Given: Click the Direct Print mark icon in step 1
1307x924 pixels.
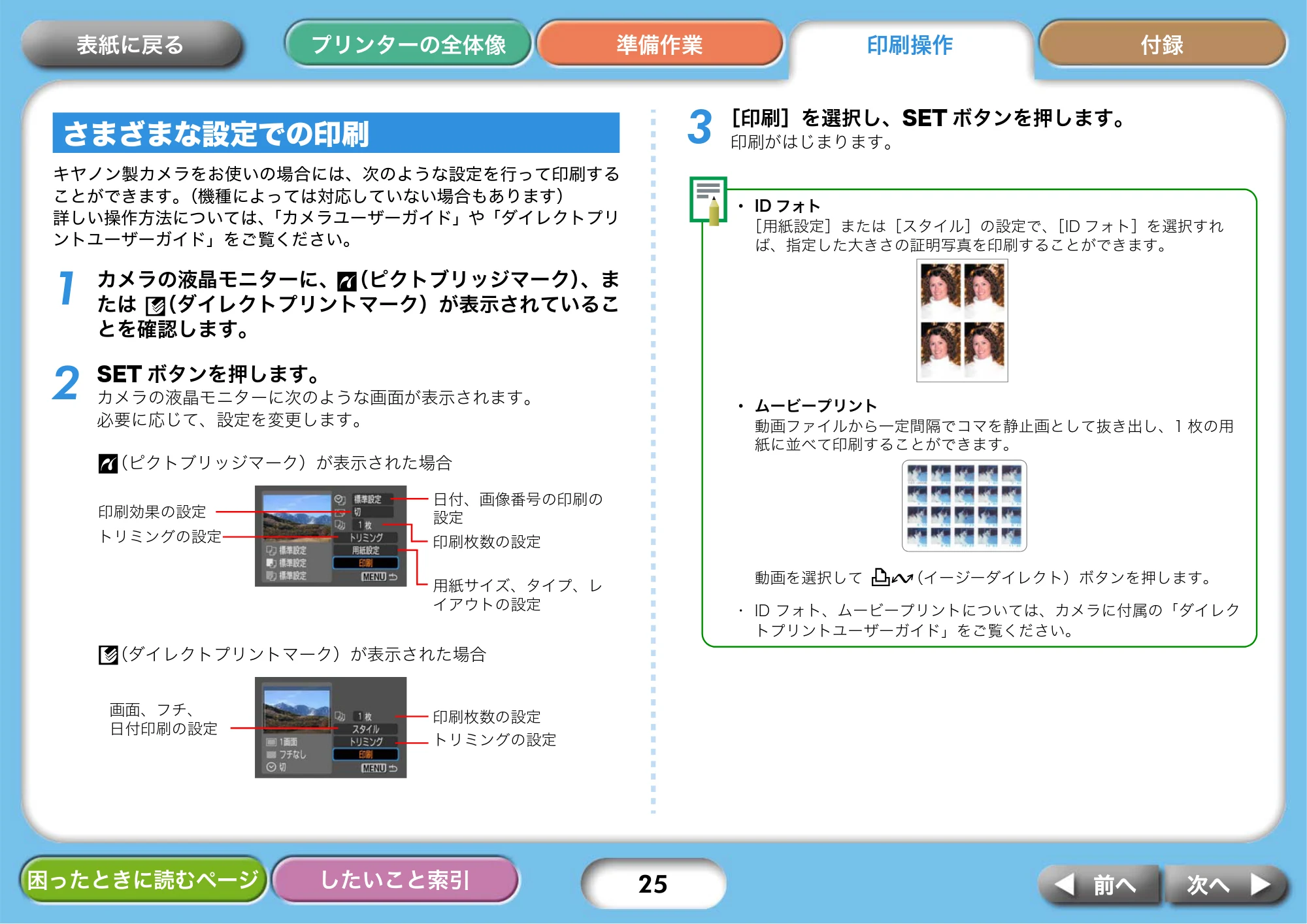Looking at the screenshot, I should click(156, 306).
